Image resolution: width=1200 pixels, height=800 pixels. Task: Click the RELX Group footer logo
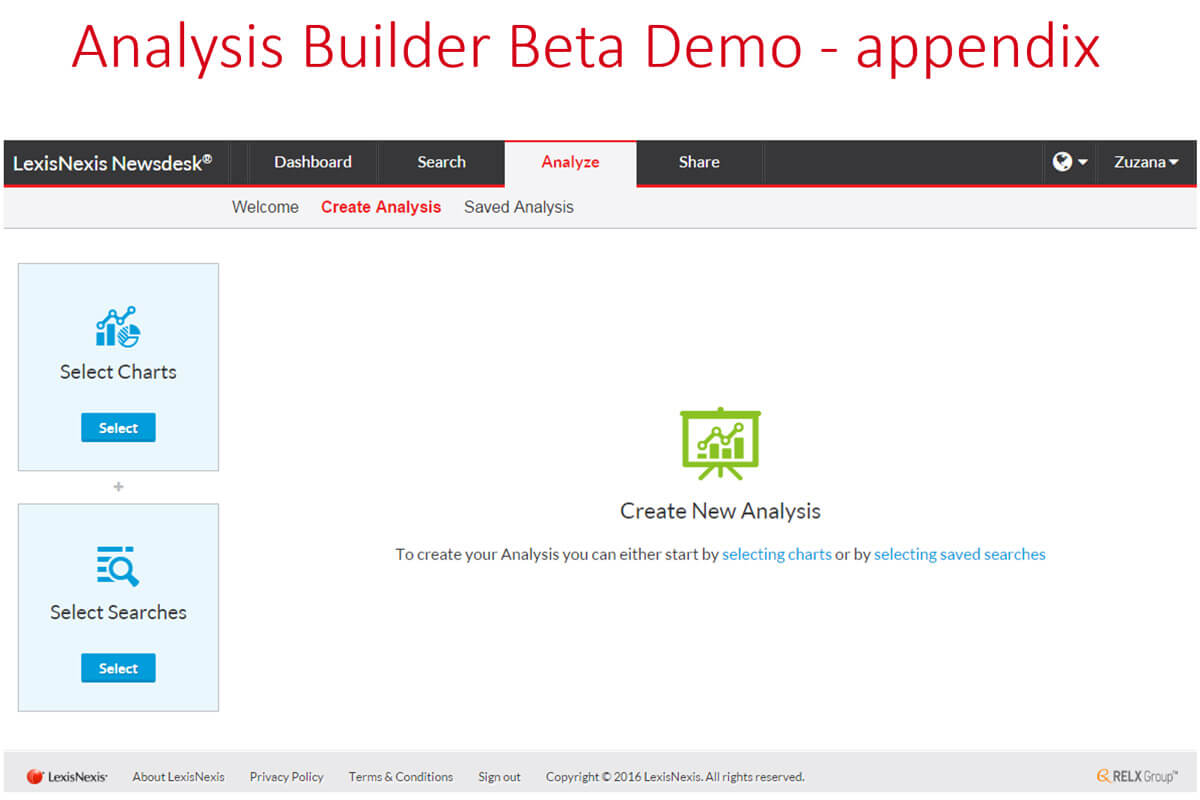(x=1137, y=776)
